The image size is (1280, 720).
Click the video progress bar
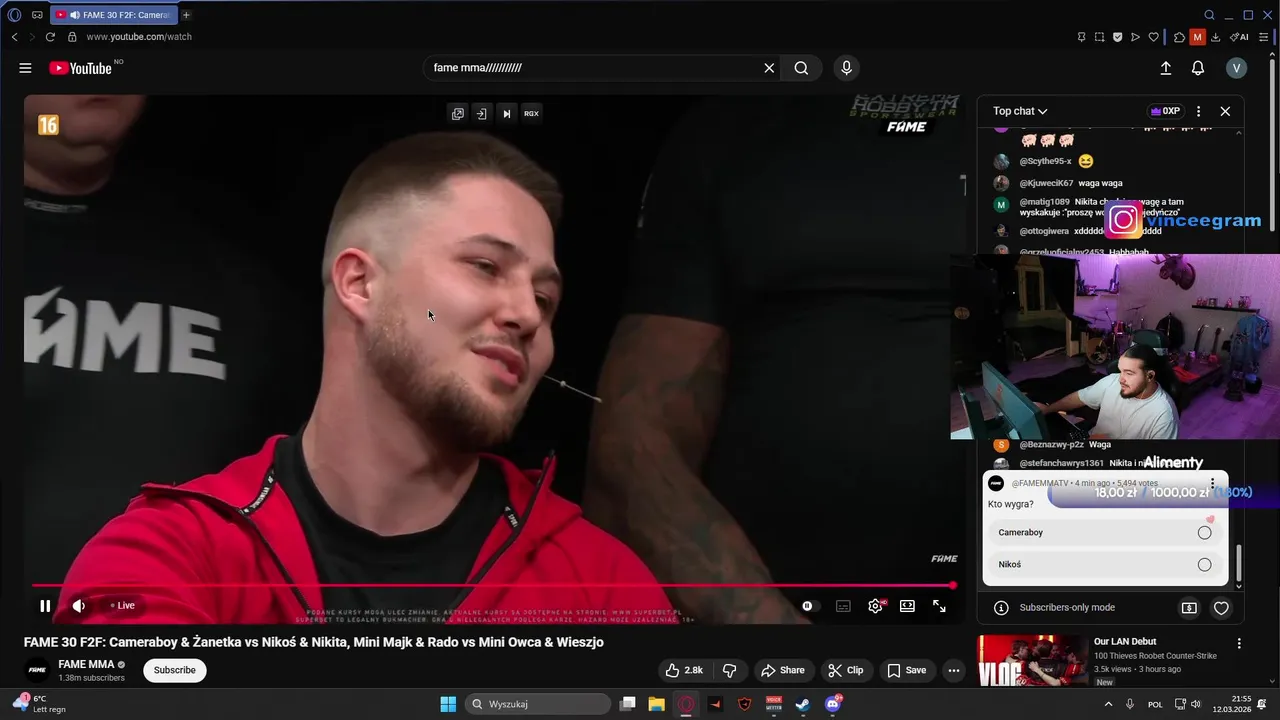tap(494, 585)
